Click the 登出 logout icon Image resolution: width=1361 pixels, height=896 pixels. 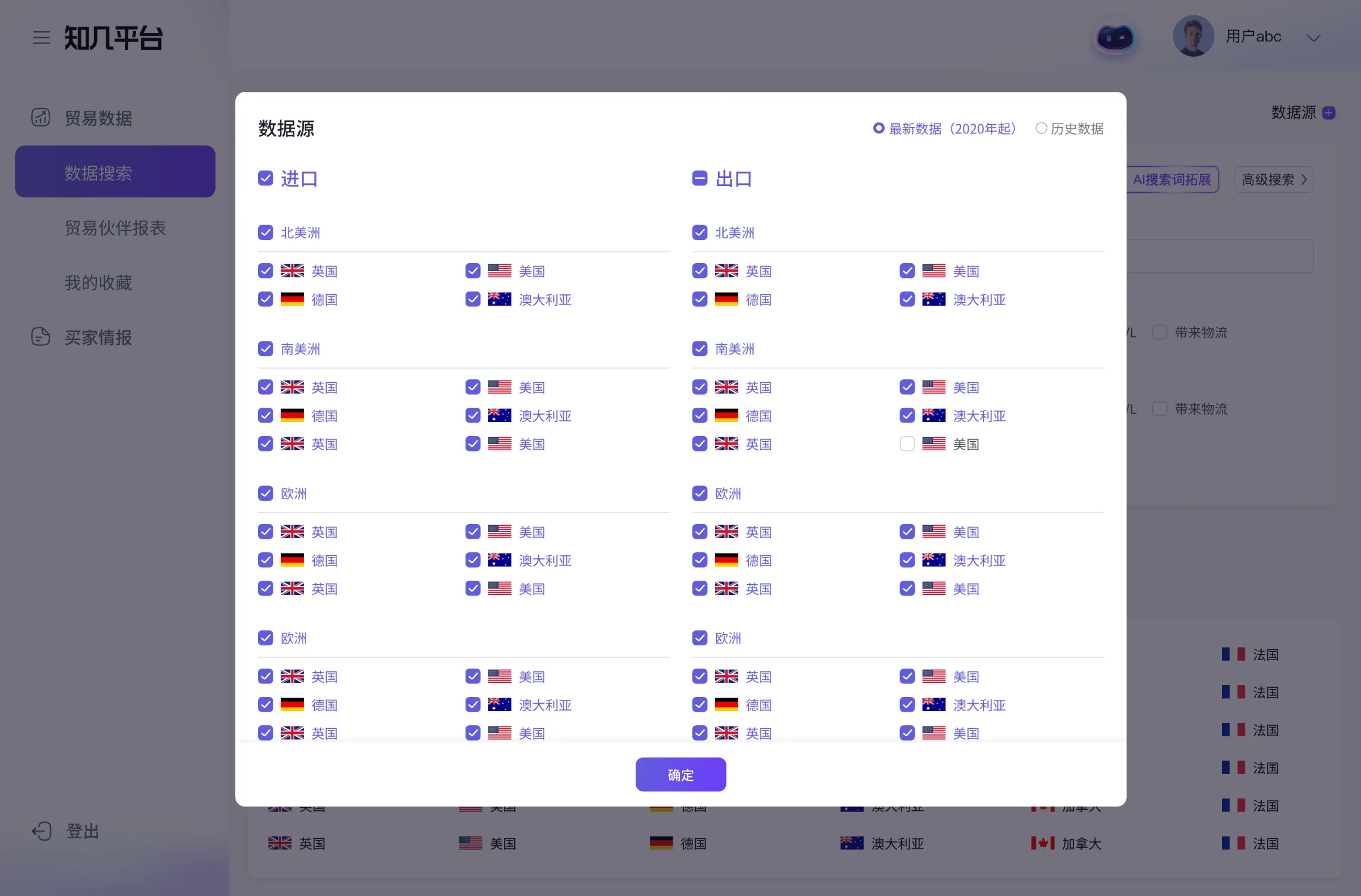pyautogui.click(x=42, y=831)
